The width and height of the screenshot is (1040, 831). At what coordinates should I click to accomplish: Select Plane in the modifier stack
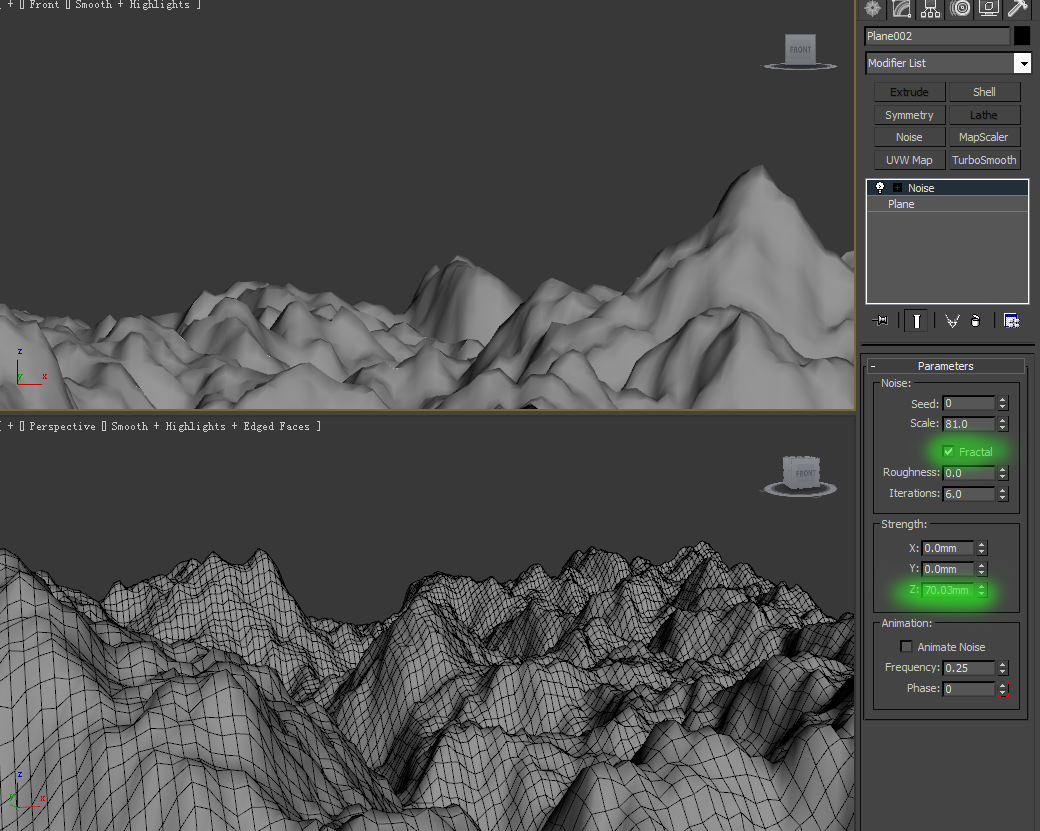click(x=901, y=204)
